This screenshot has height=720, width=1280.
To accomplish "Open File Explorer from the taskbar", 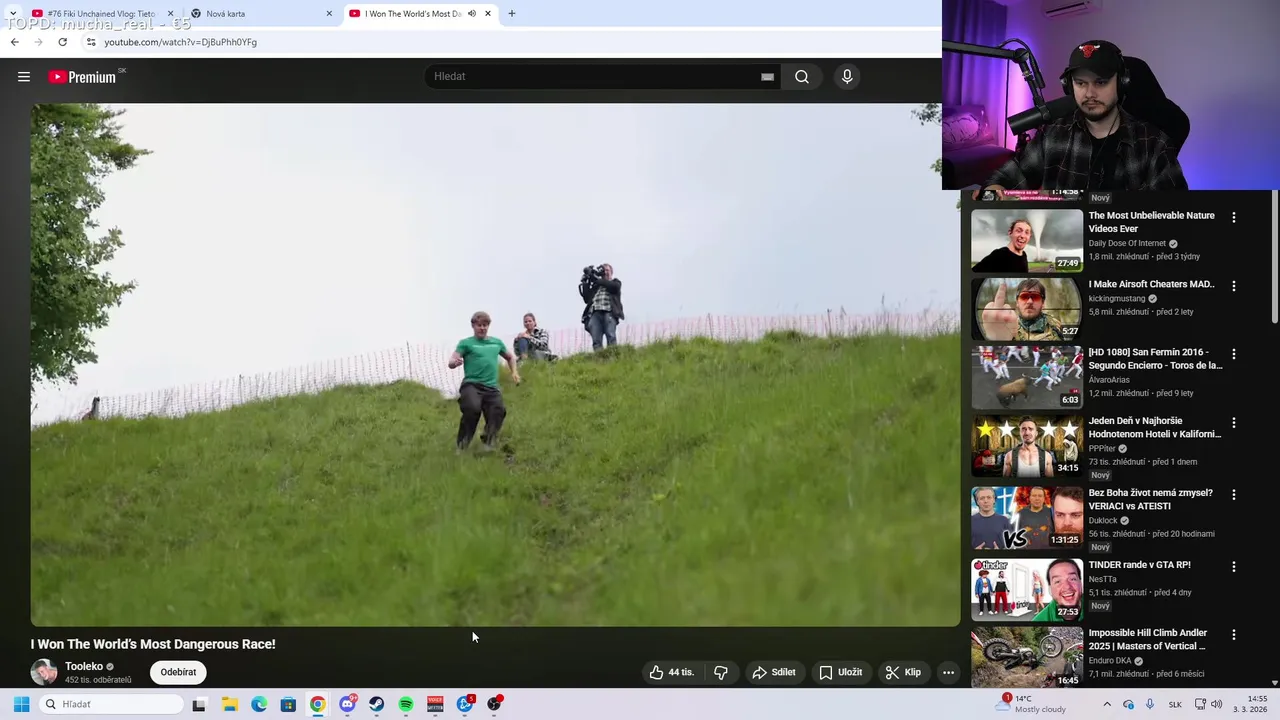I will [x=229, y=704].
